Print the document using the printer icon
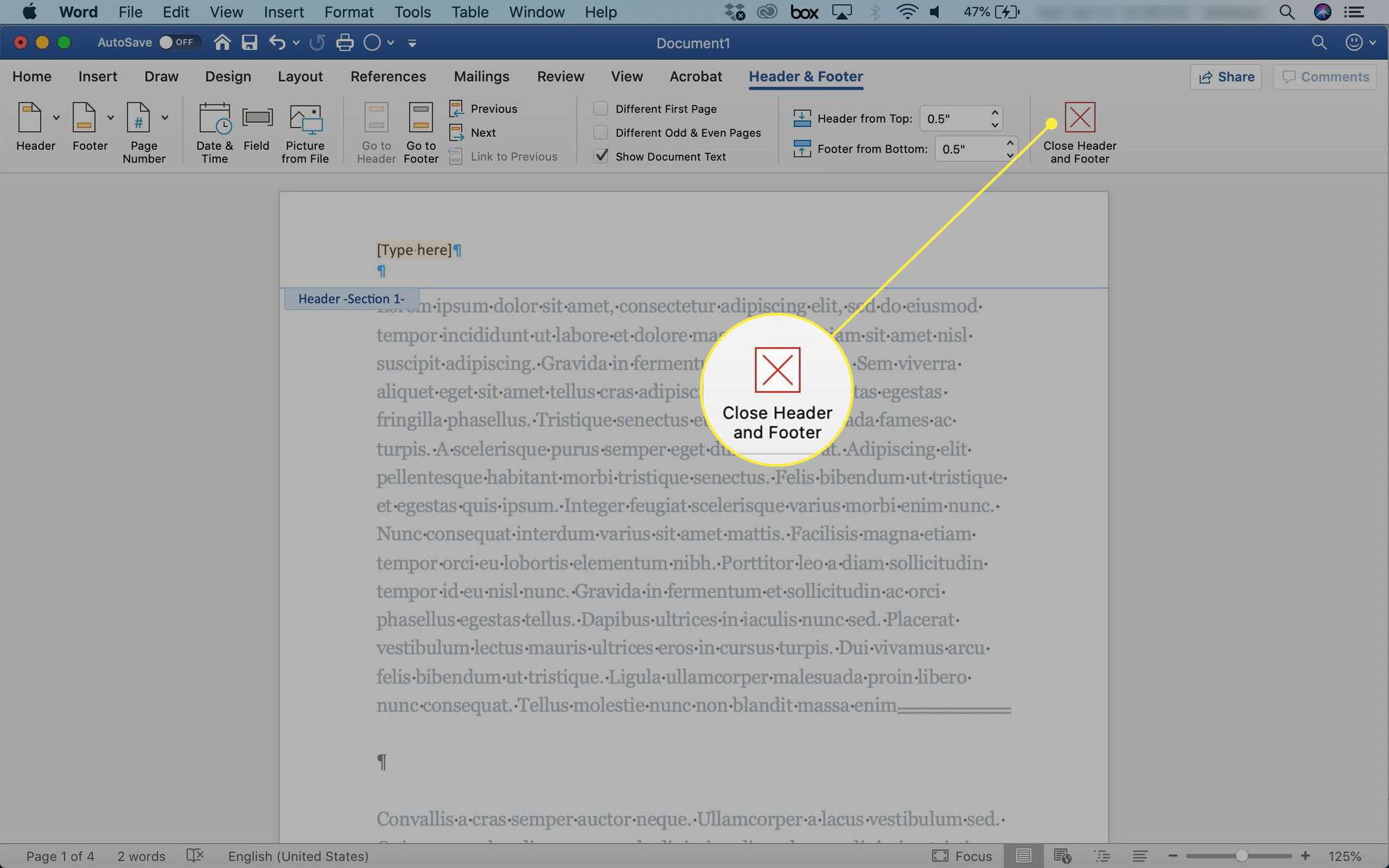The height and width of the screenshot is (868, 1389). click(345, 42)
